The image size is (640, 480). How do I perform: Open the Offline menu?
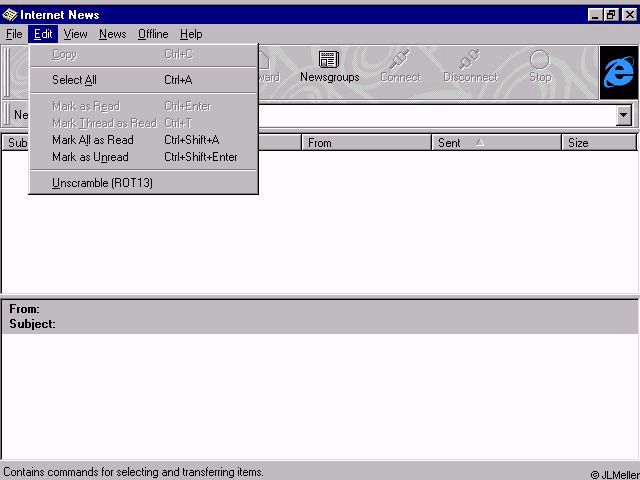point(153,34)
